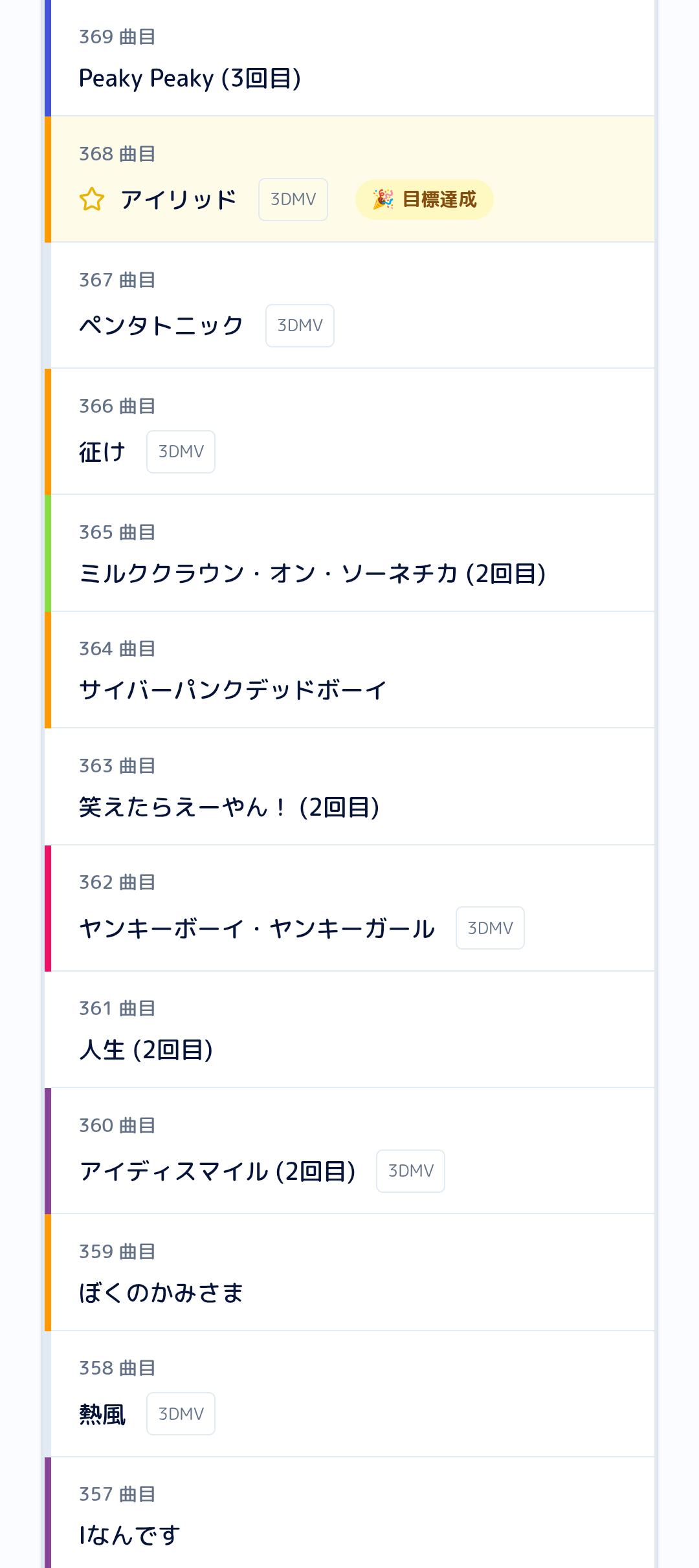Click the star icon beside アイリッド
The width and height of the screenshot is (699, 1568).
[92, 199]
